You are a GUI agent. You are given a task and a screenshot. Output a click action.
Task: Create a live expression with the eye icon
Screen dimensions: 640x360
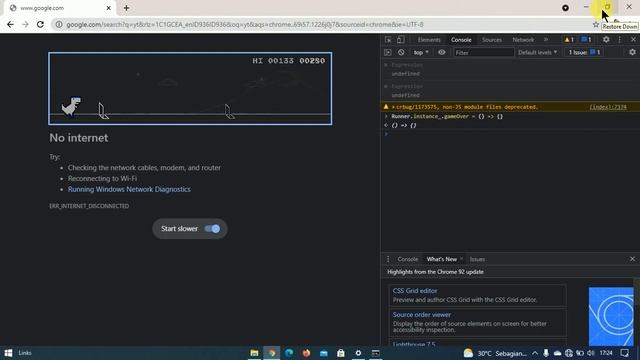(442, 52)
